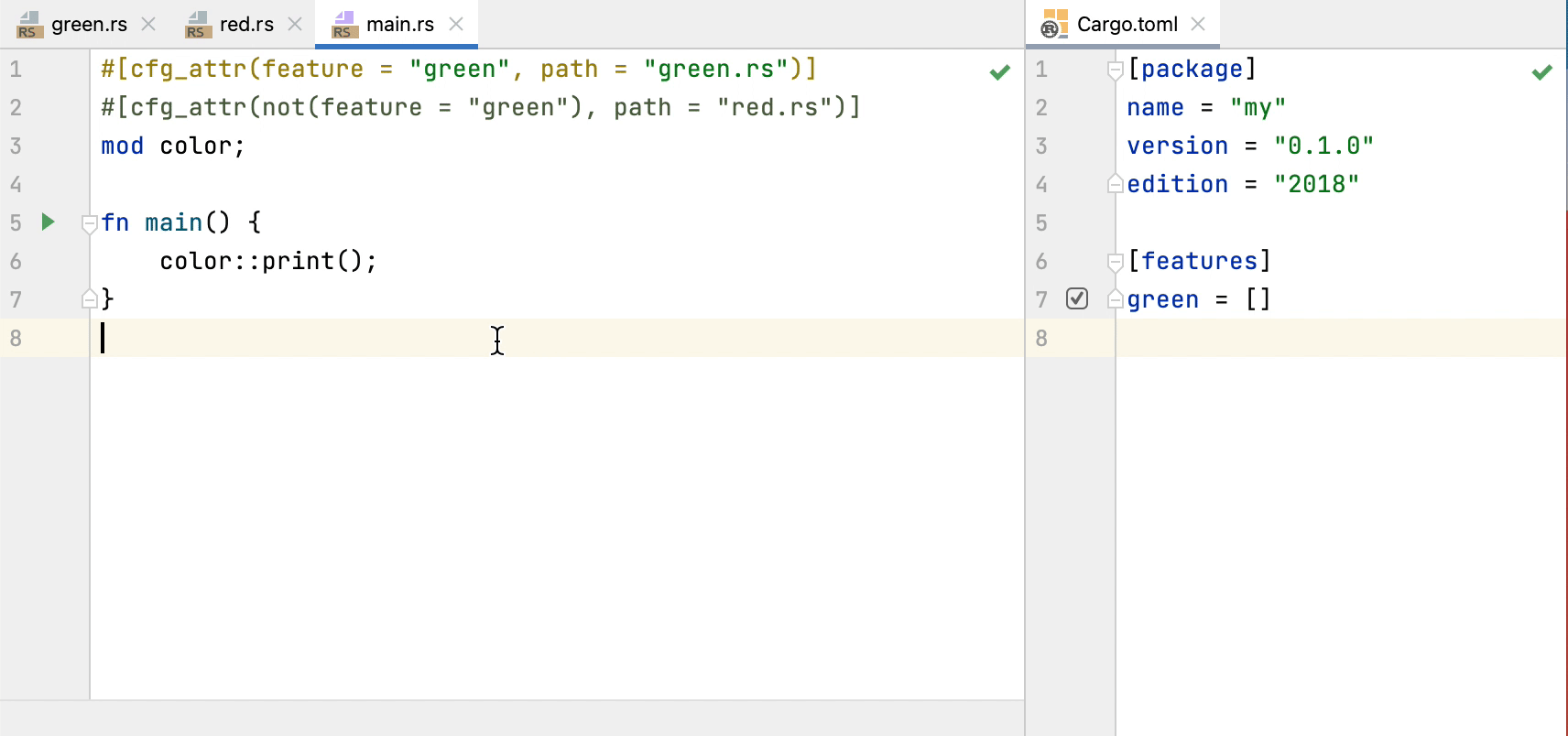Image resolution: width=1568 pixels, height=736 pixels.
Task: Collapse the [features] section
Action: (1115, 263)
